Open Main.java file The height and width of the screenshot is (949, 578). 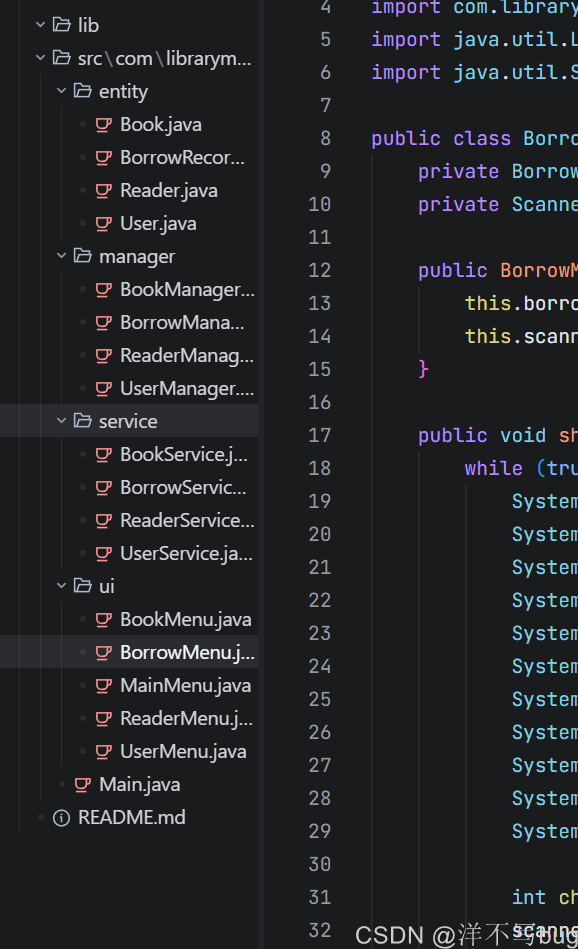coord(140,784)
